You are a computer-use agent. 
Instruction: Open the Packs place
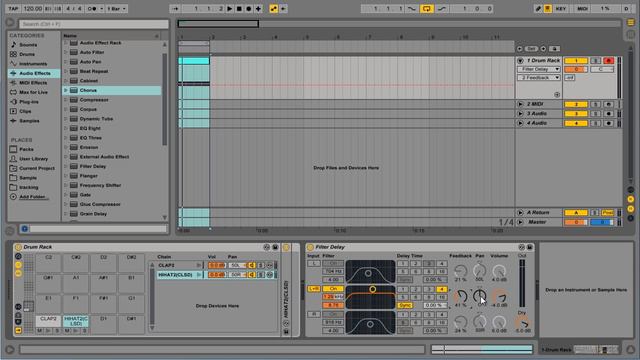26,149
